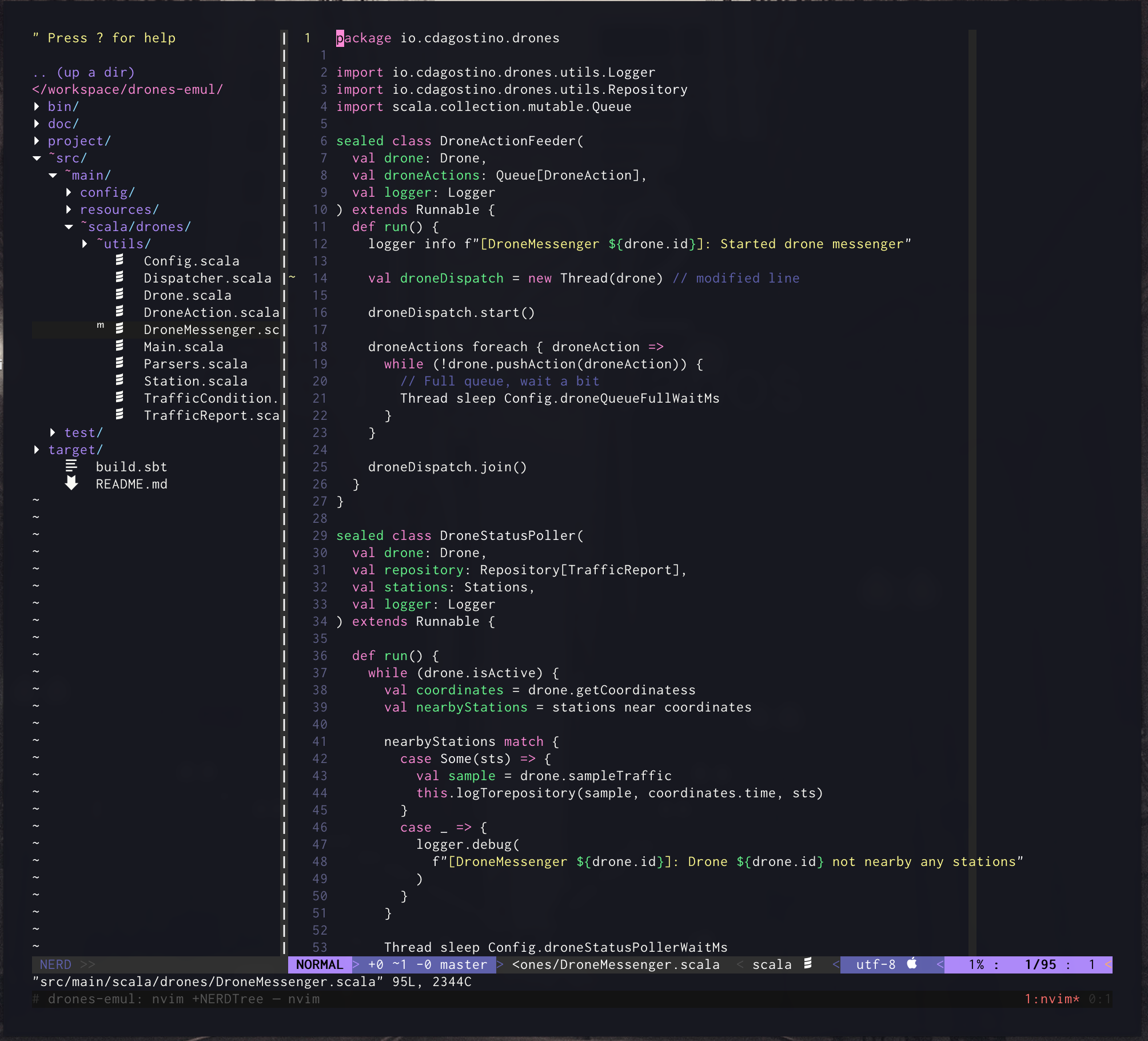Expand the doc/ directory arrow
The image size is (1148, 1041).
pyautogui.click(x=37, y=124)
